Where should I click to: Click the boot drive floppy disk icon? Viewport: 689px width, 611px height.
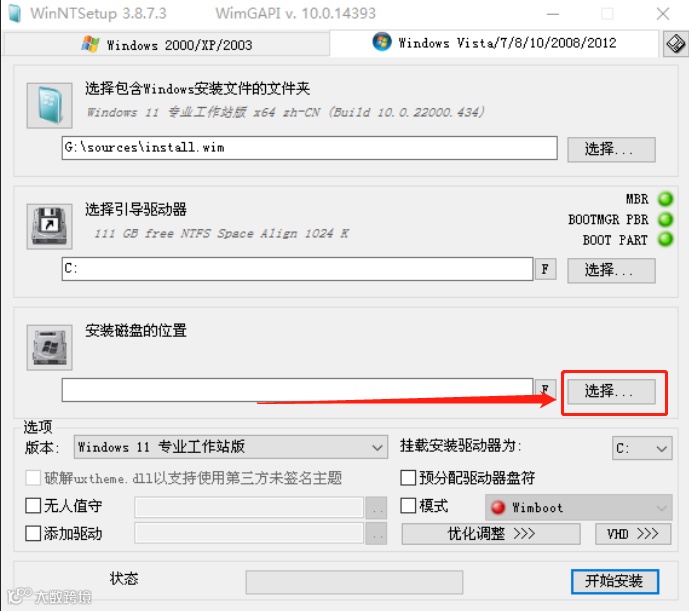click(49, 226)
